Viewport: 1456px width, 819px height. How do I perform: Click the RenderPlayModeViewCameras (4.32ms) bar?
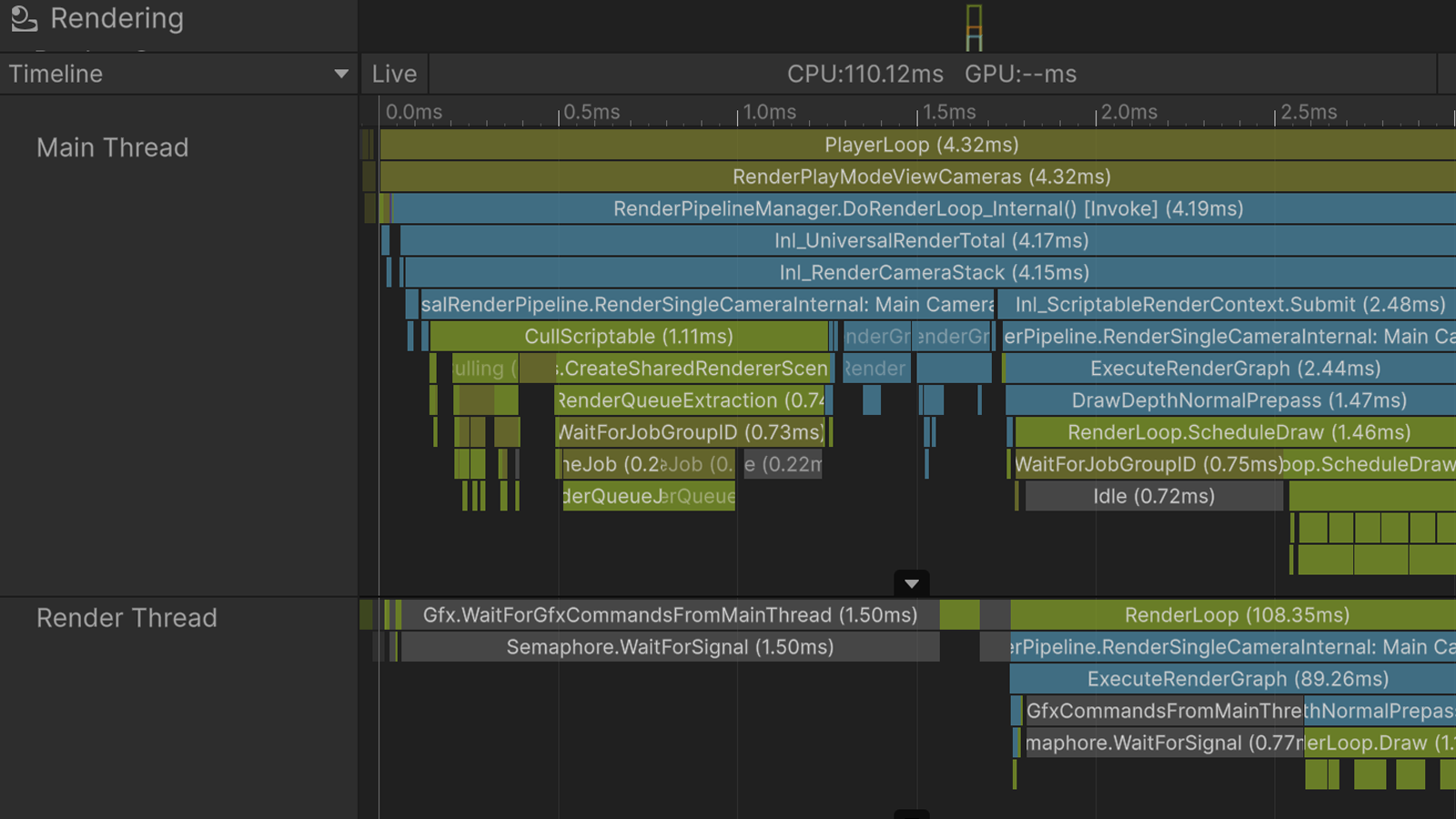tap(921, 177)
